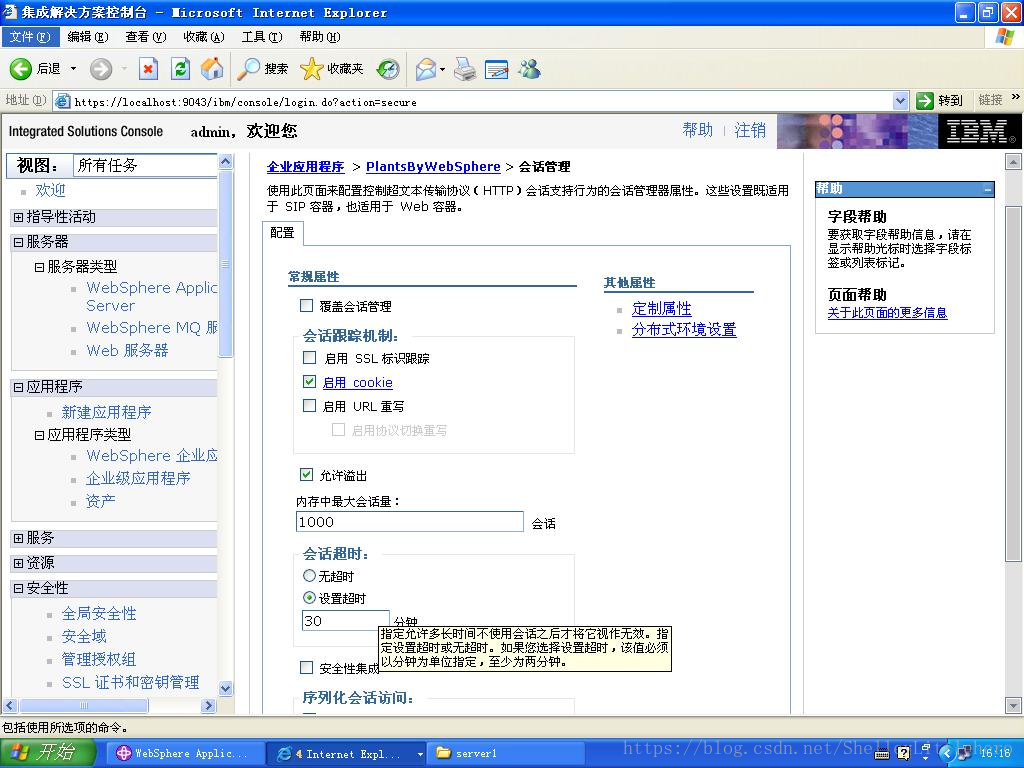Click the question mark tray icon
1024x768 pixels.
903,754
